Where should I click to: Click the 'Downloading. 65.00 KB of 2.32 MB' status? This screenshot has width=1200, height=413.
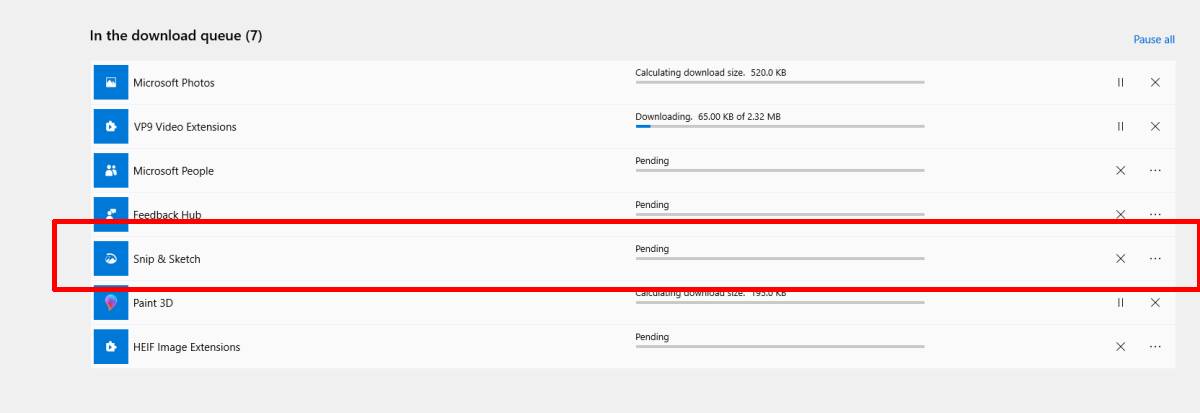coord(708,116)
